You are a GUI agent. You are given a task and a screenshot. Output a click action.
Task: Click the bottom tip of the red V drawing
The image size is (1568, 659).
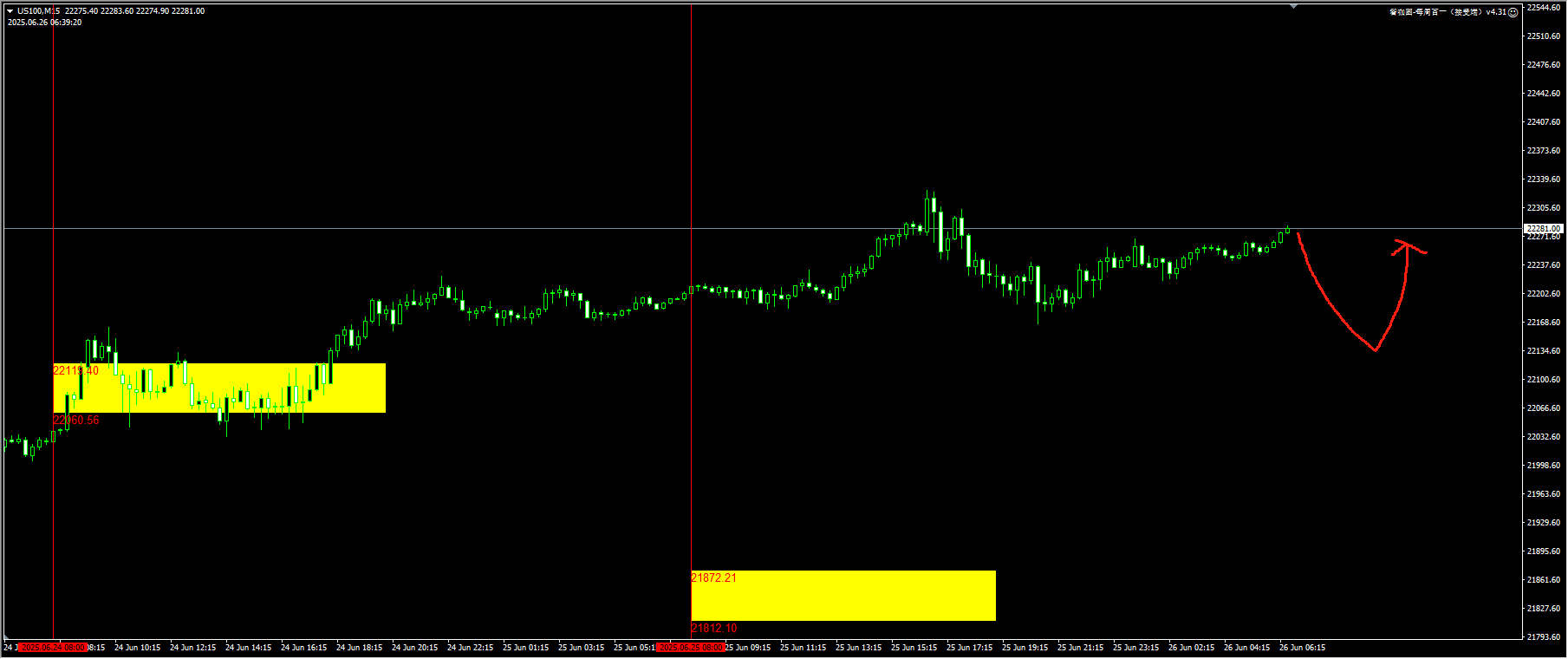click(x=1376, y=350)
